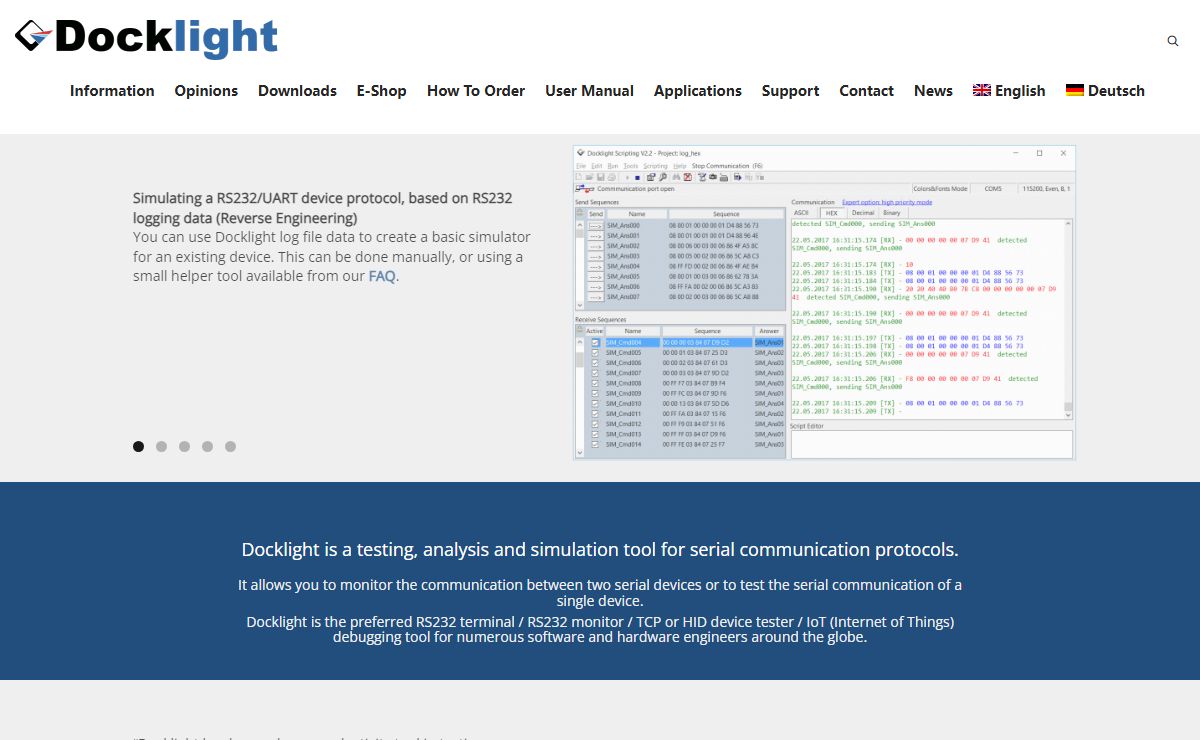Click the Docklight Scripting screenshot image
Viewport: 1200px width, 740px height.
coord(824,302)
